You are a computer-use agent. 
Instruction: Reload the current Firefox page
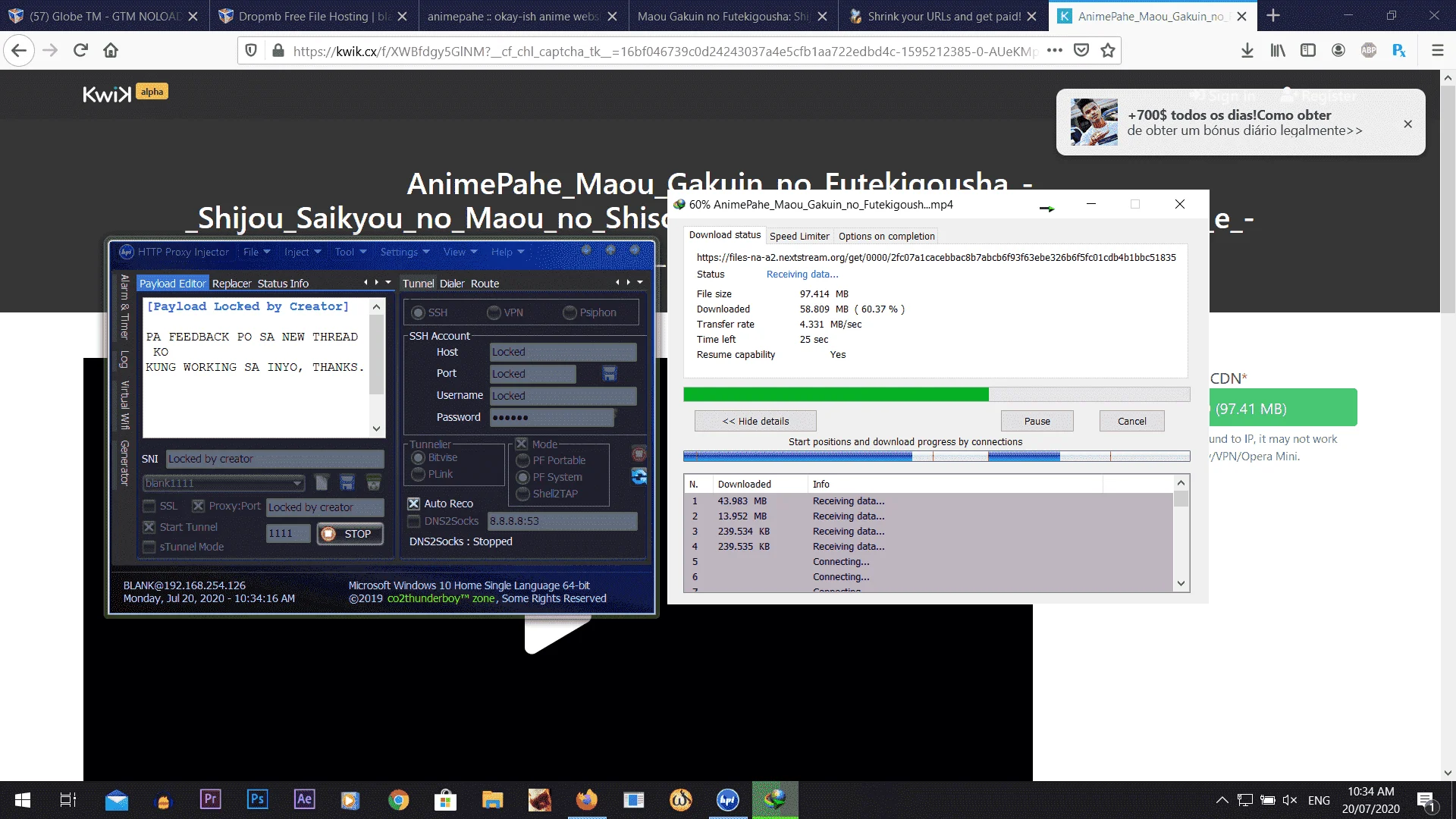coord(80,50)
